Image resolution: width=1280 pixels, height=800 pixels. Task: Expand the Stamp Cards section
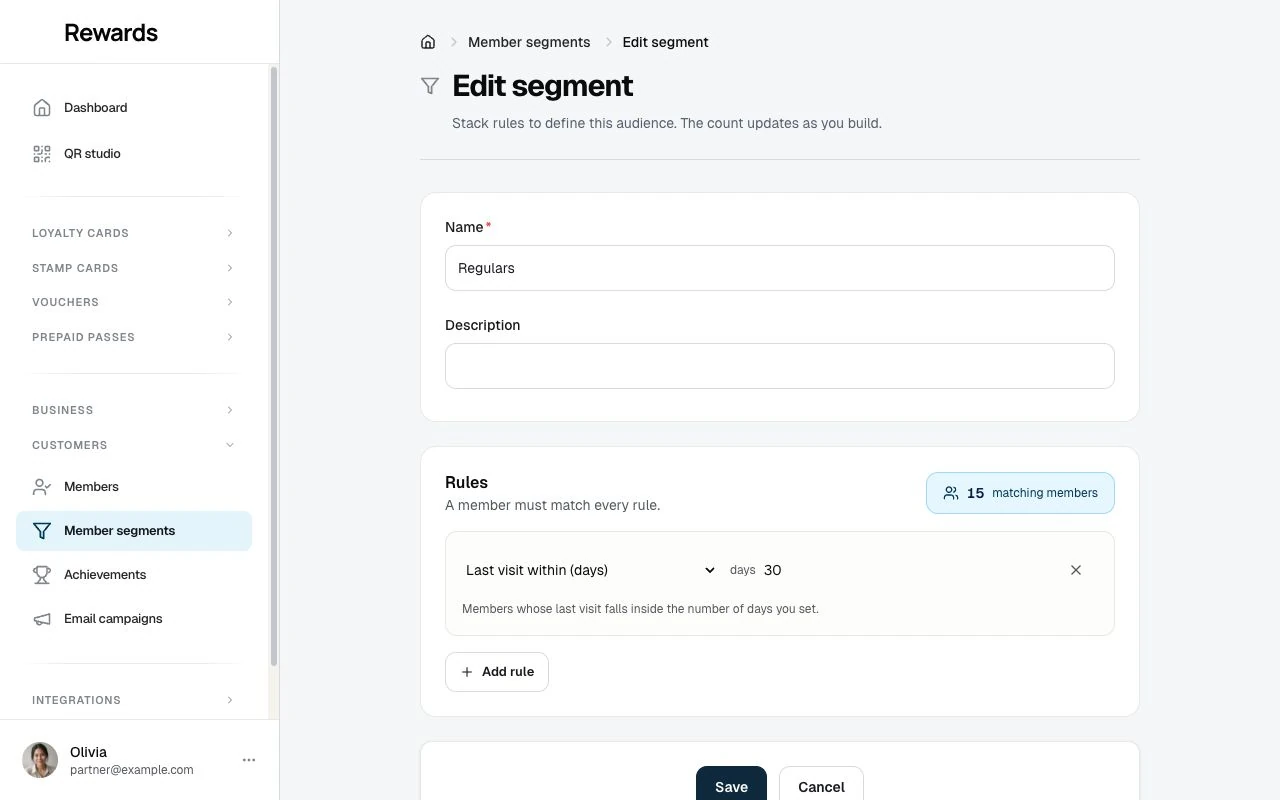[x=133, y=268]
